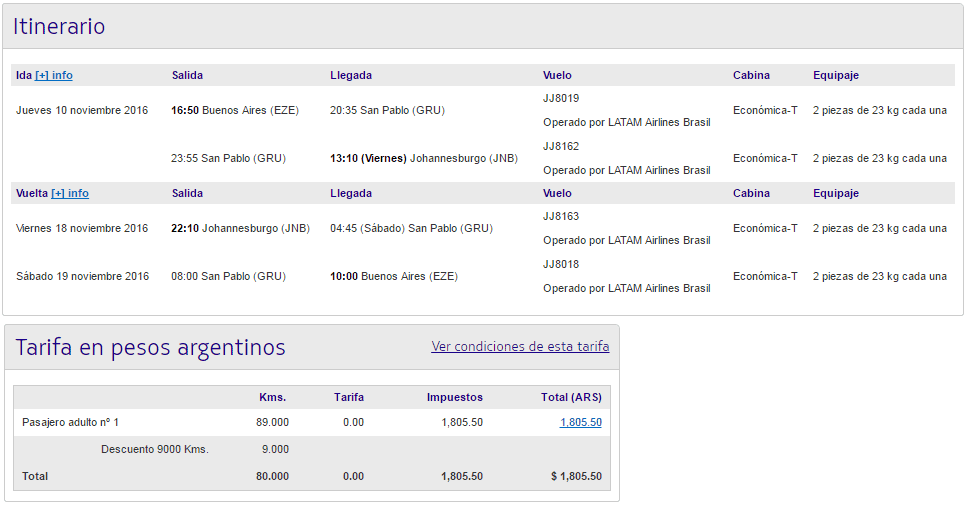This screenshot has height=506, width=967.
Task: Select Operado por LATAM text under JJ8018
Action: [627, 289]
